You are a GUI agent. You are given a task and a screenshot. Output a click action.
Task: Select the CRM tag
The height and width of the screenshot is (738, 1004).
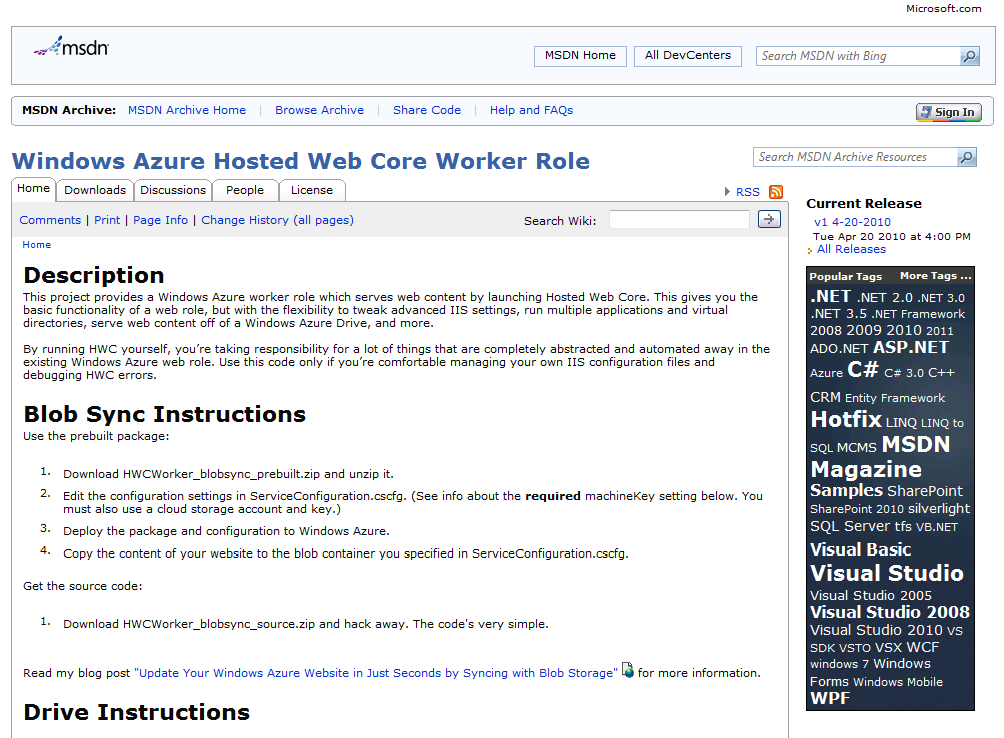pos(825,397)
